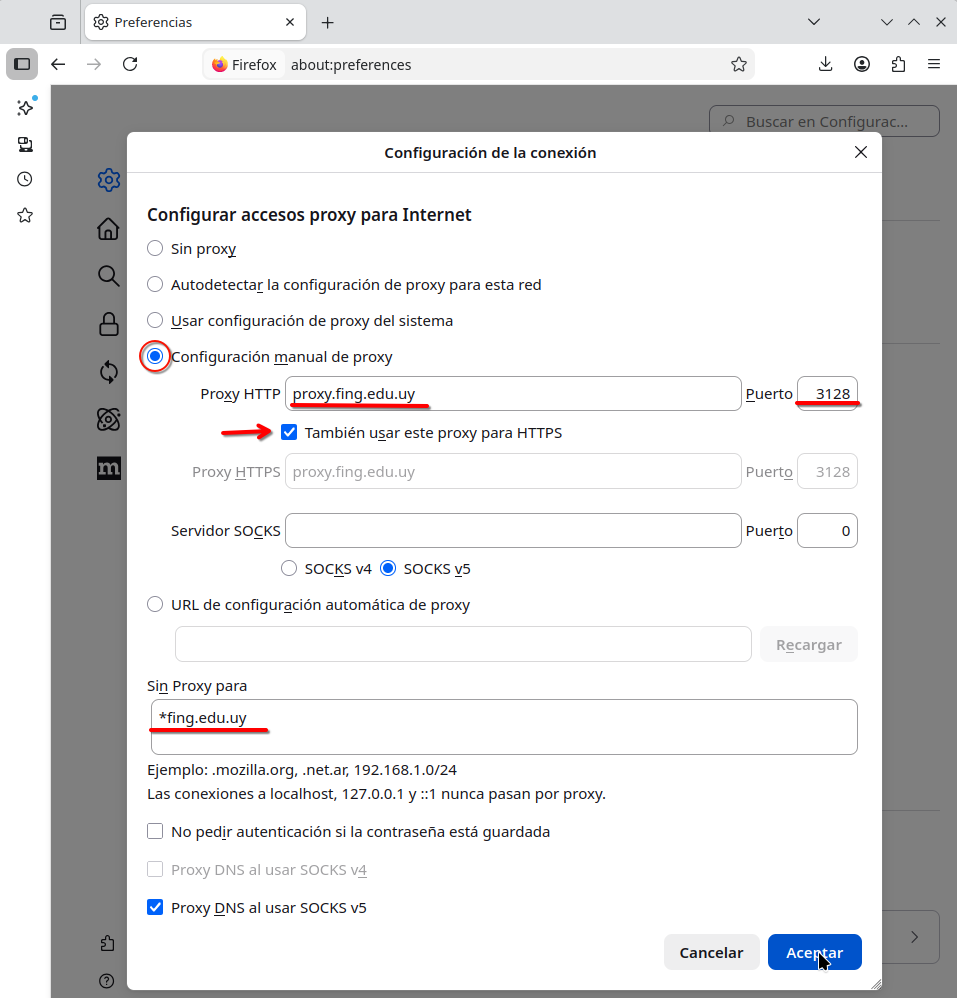Open the tab manager icon left of tabs
This screenshot has height=998, width=957.
point(58,22)
